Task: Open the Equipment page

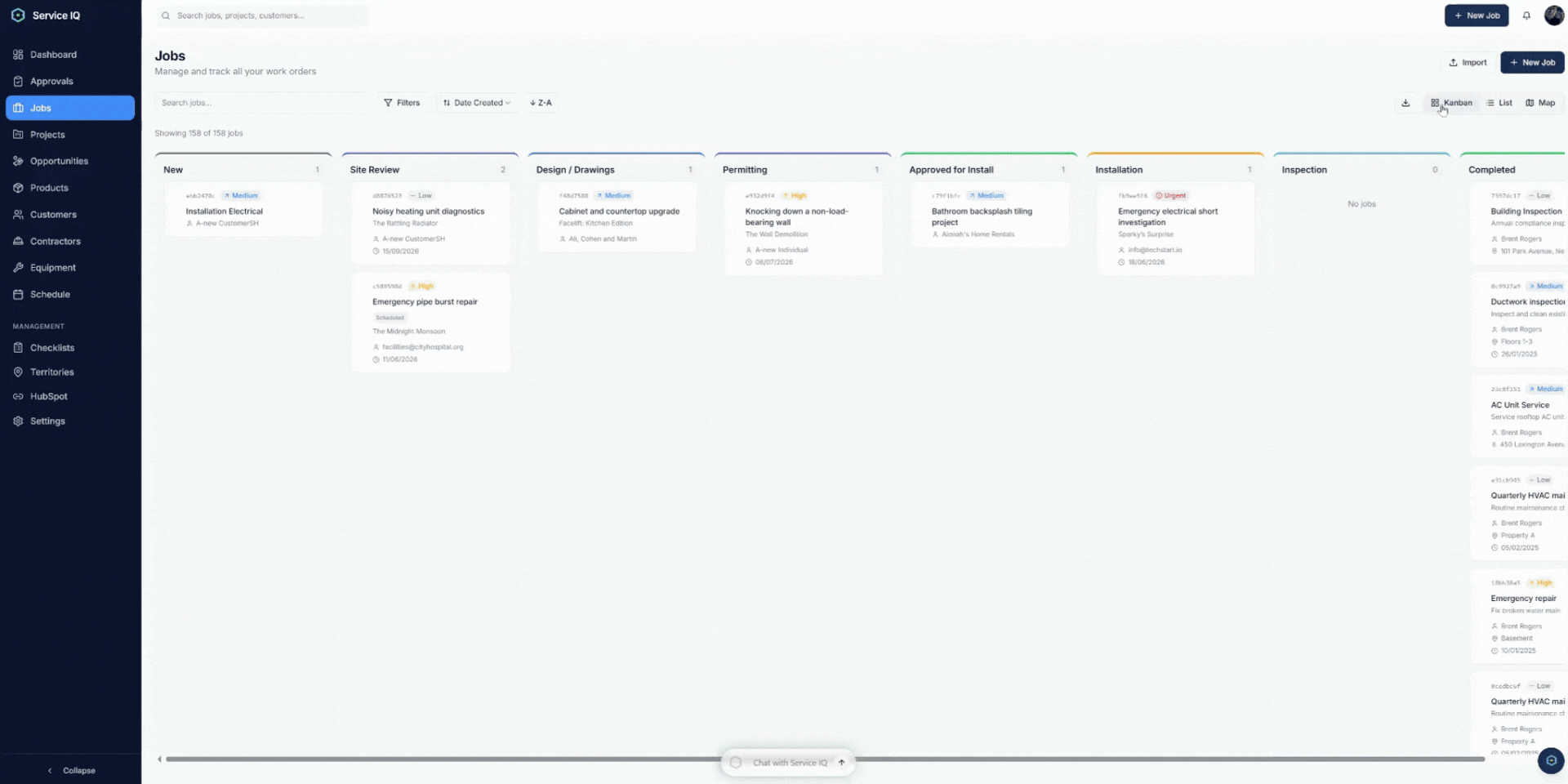Action: pos(70,268)
